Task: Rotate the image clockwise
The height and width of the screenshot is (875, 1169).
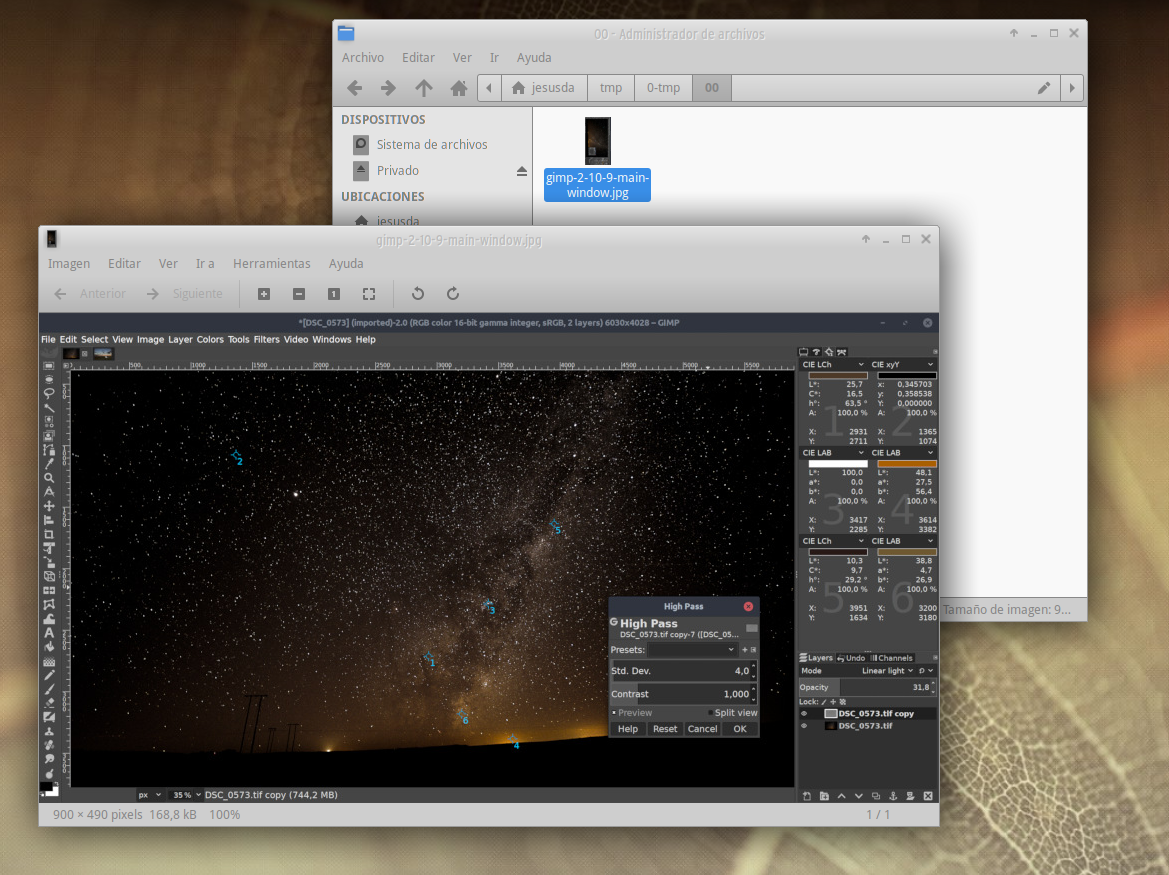Action: [x=453, y=294]
